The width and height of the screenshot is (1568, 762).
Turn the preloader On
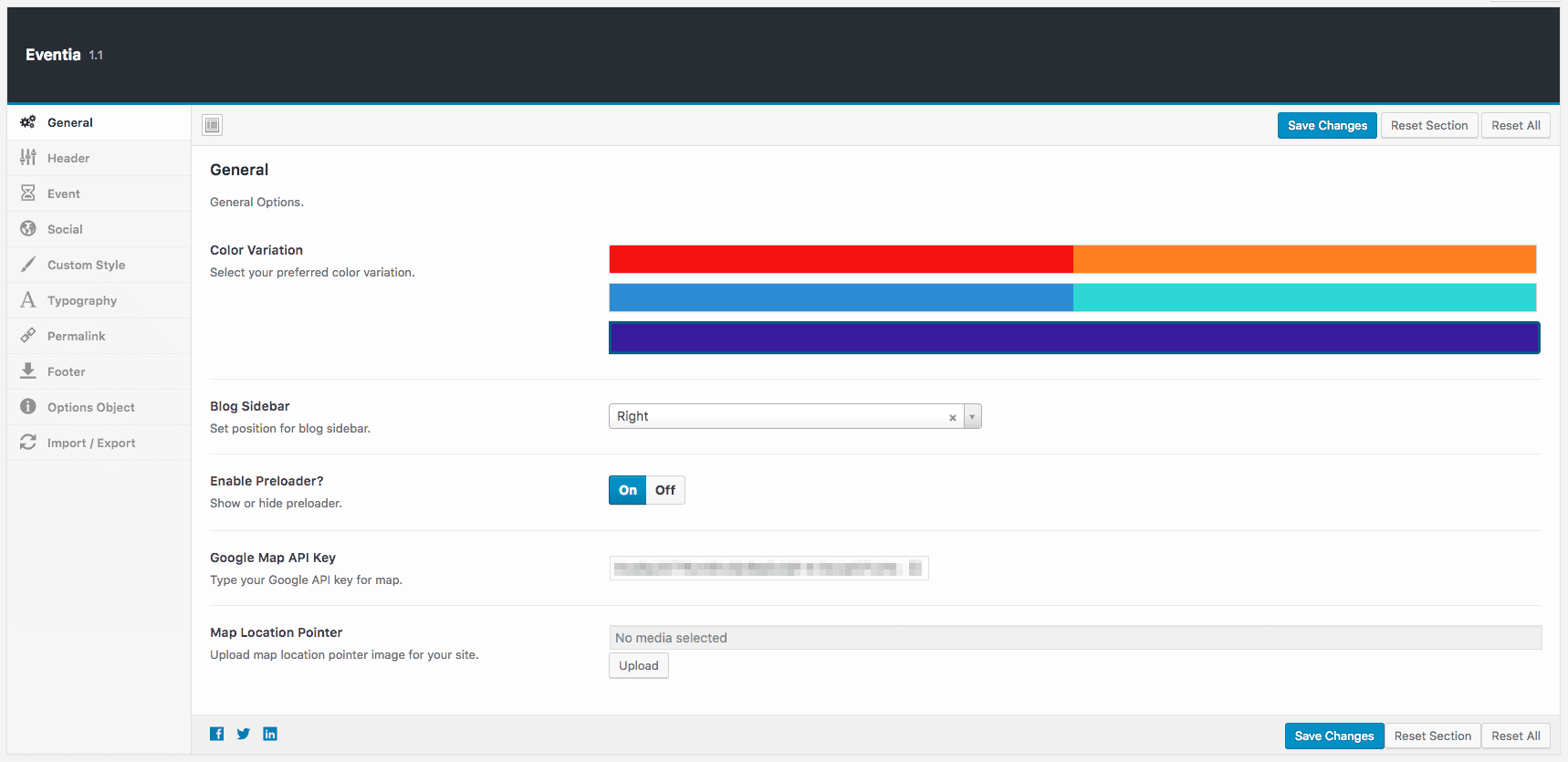pyautogui.click(x=628, y=490)
